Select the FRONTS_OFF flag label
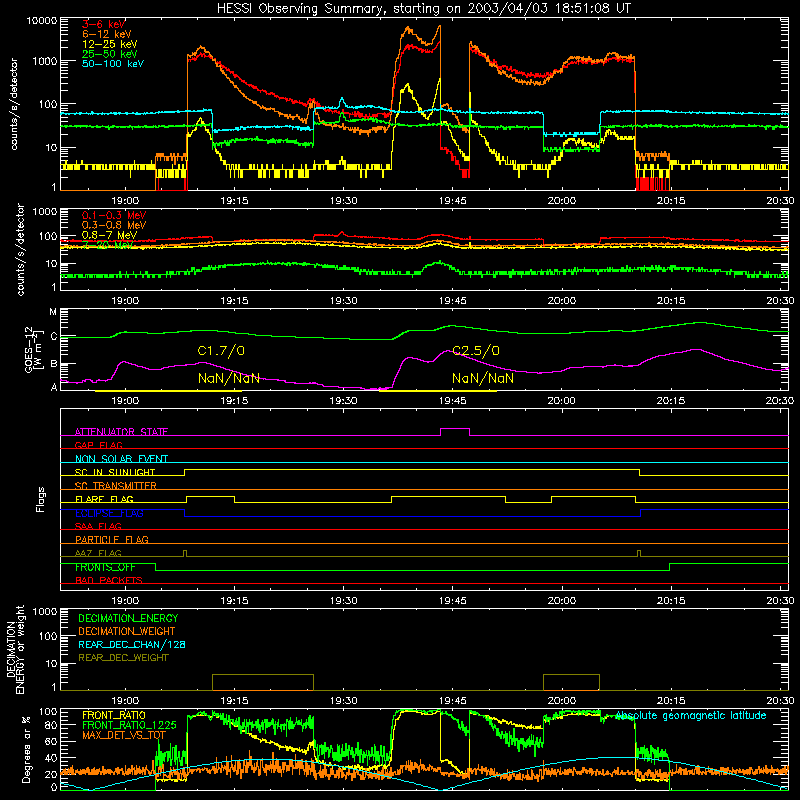This screenshot has height=800, width=800. click(x=105, y=567)
